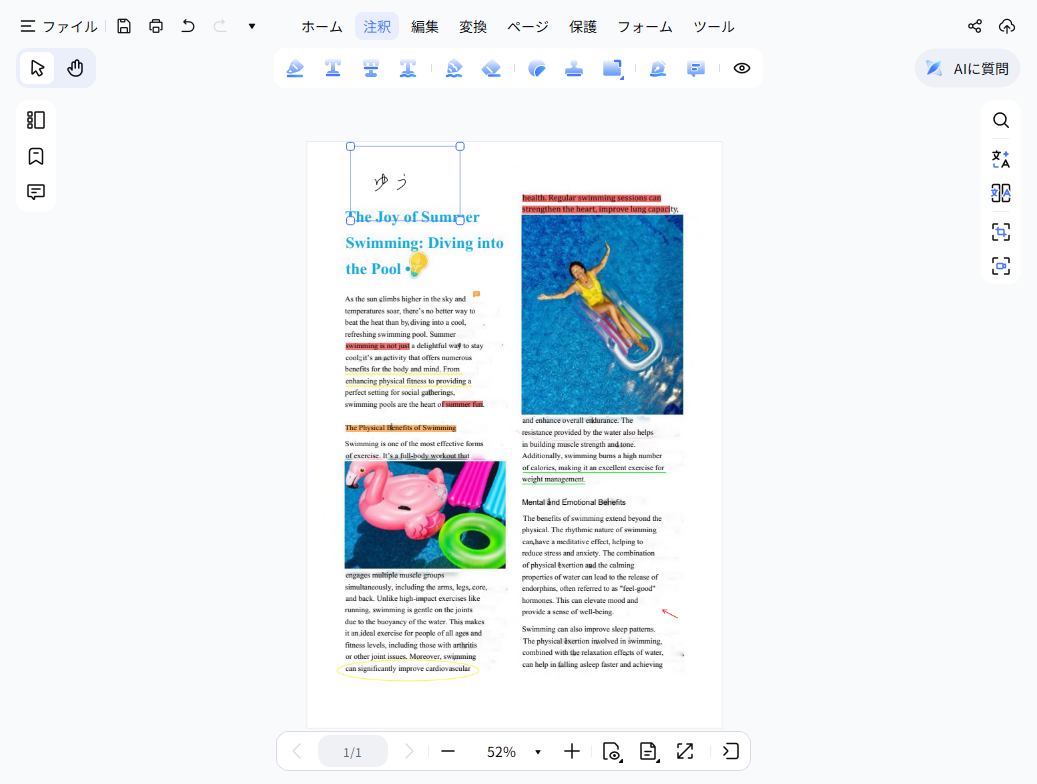Open the page thumbnails panel
This screenshot has width=1037, height=784.
[36, 120]
